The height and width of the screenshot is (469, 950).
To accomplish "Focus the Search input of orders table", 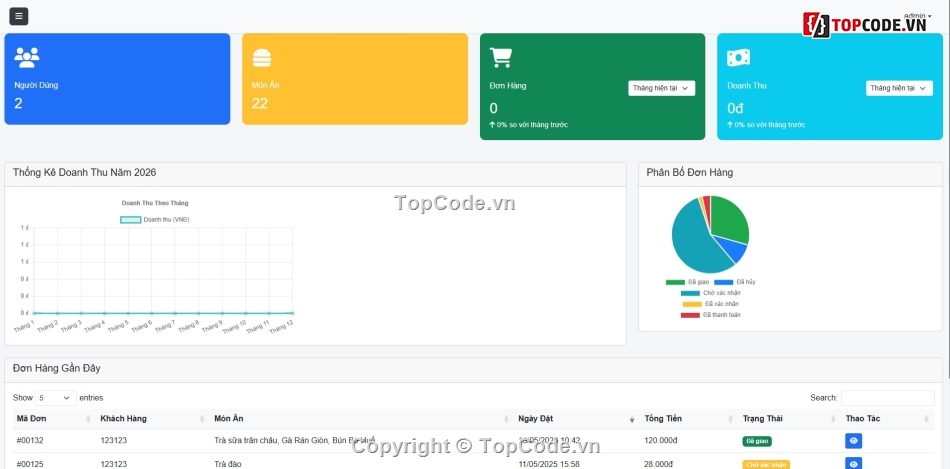I will 888,398.
